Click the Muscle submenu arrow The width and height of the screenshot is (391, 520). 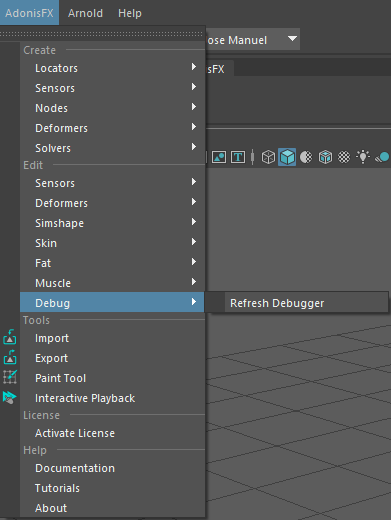194,282
